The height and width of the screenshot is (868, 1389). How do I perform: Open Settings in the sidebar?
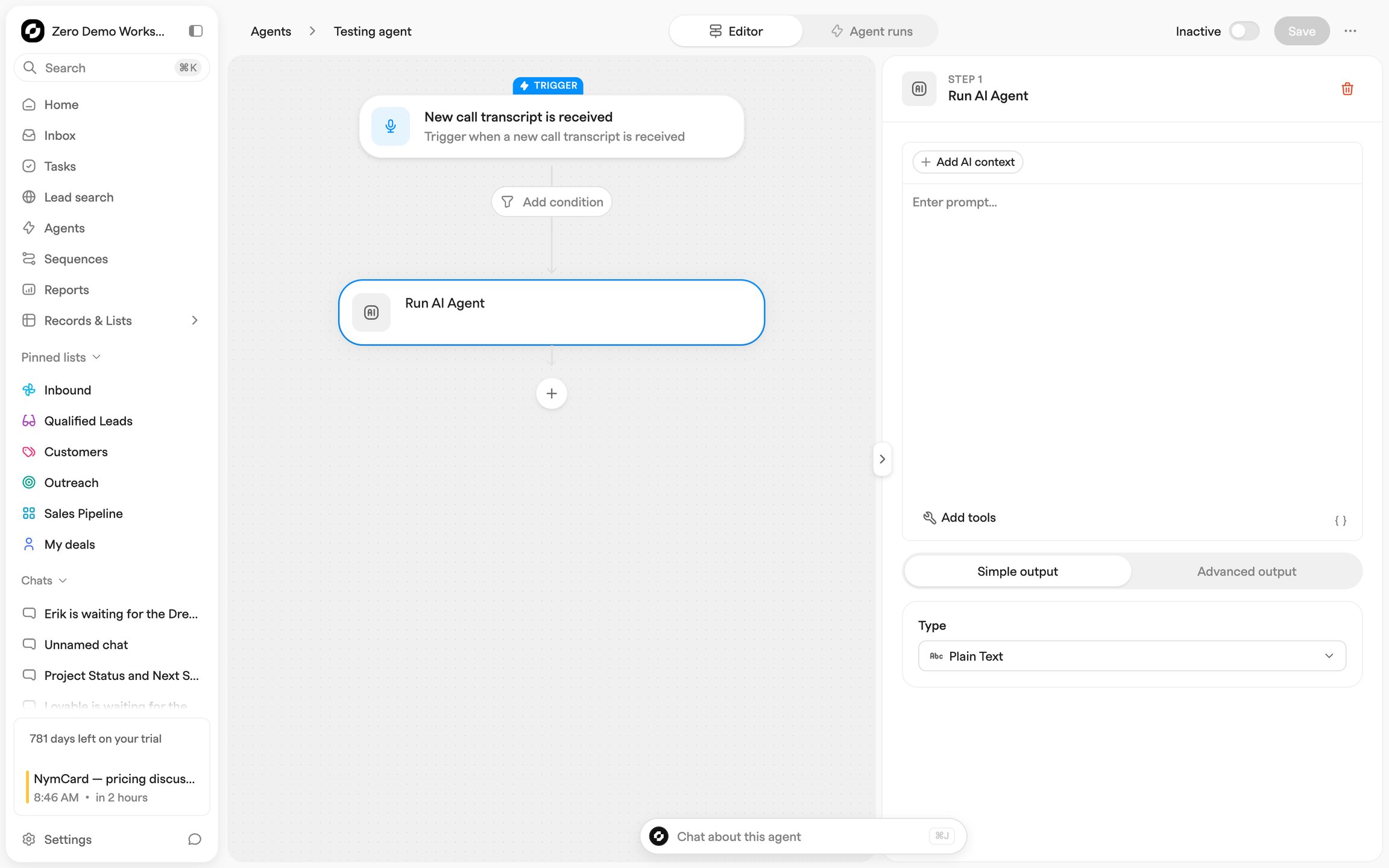(x=67, y=839)
